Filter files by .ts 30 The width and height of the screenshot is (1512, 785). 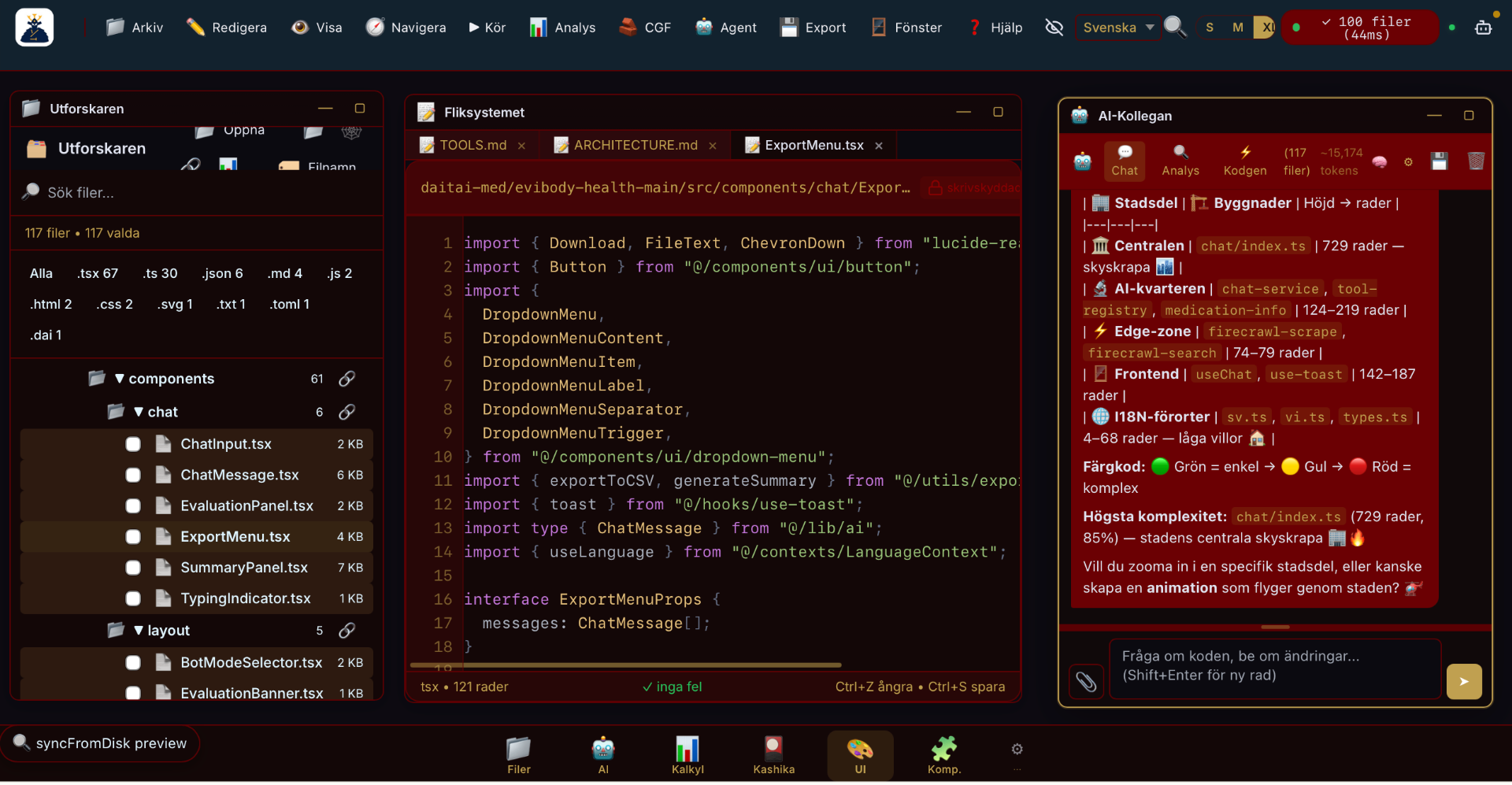coord(160,274)
